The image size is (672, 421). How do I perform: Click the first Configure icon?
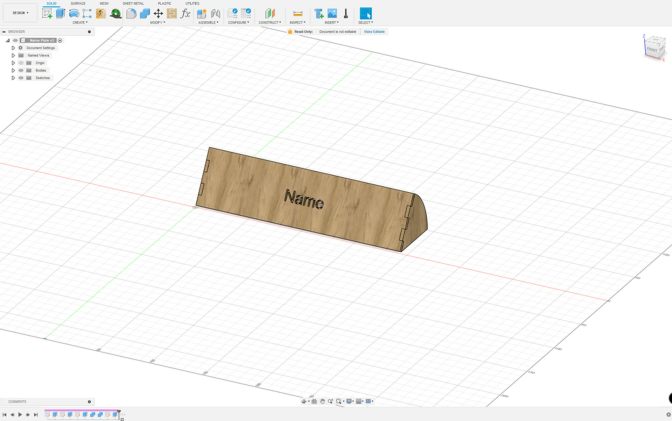click(233, 13)
